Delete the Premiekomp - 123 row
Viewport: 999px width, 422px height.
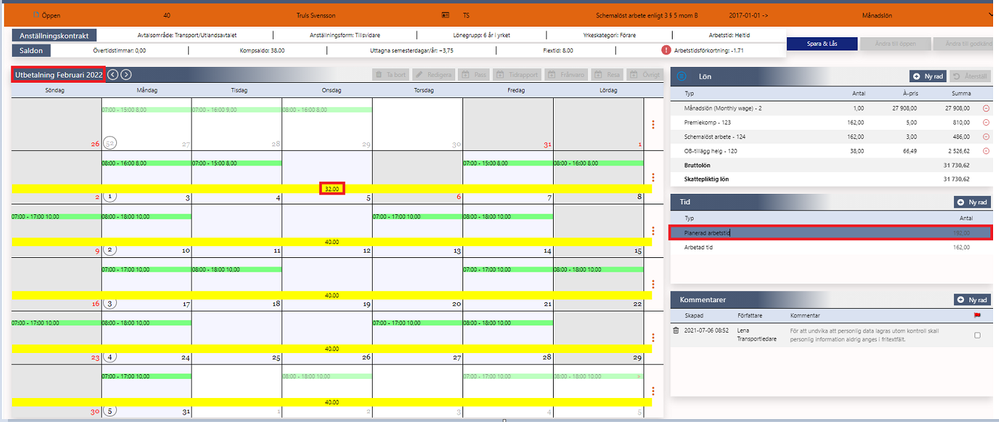click(x=986, y=122)
